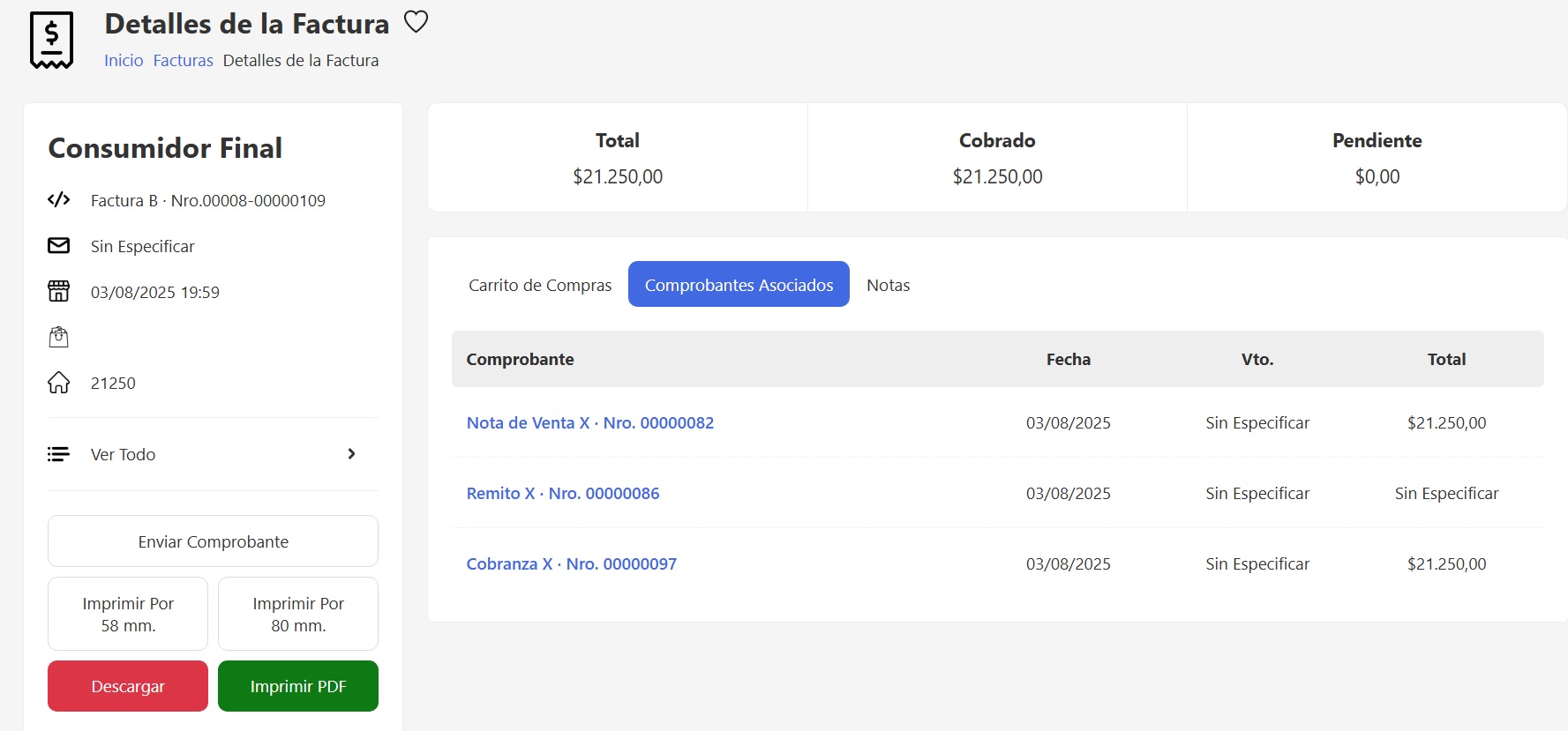
Task: Navigate to Facturas breadcrumb link
Action: click(x=183, y=61)
